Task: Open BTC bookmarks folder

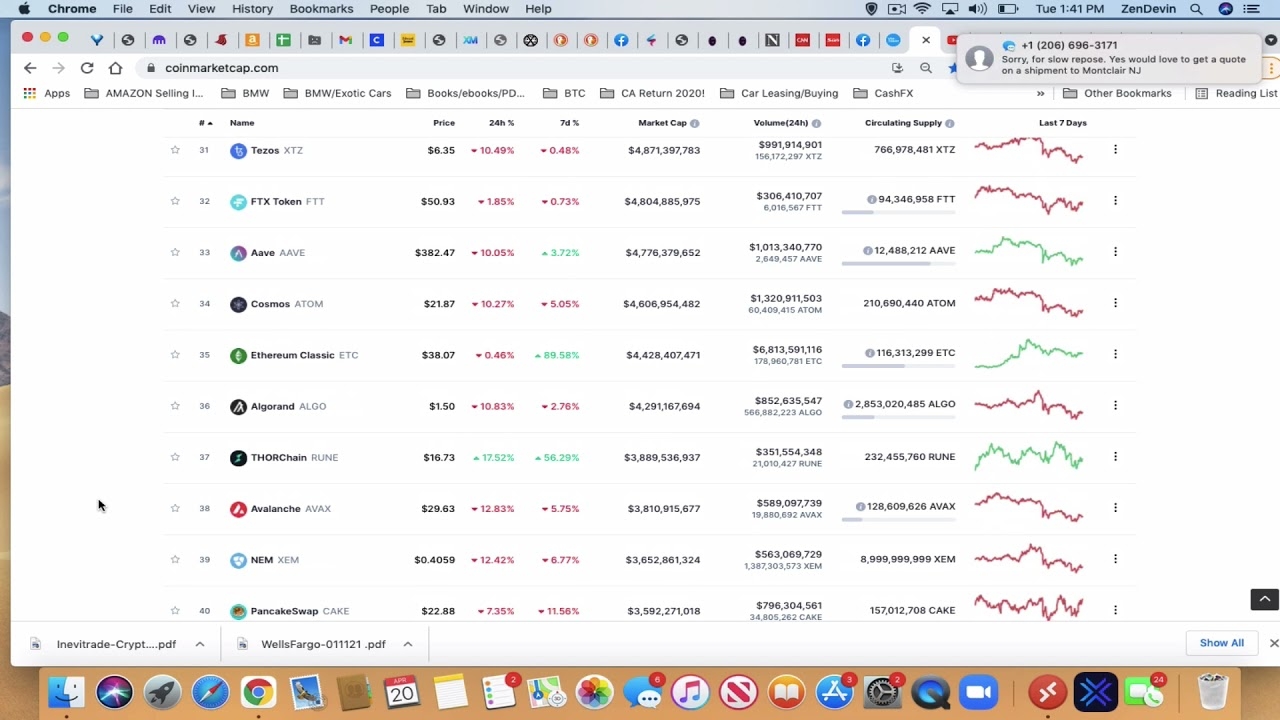Action: coord(564,93)
